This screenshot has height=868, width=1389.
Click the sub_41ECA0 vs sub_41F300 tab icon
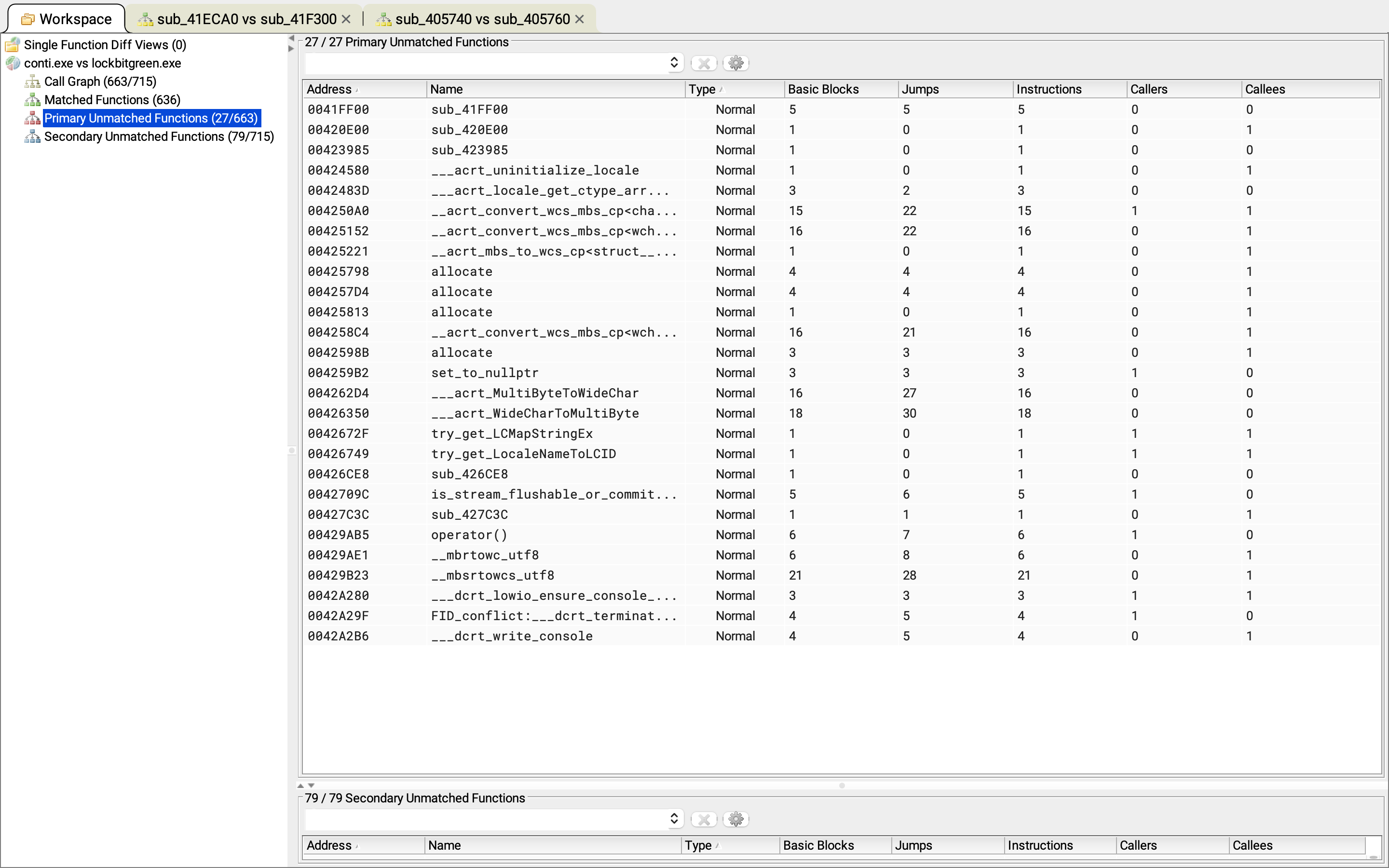145,19
